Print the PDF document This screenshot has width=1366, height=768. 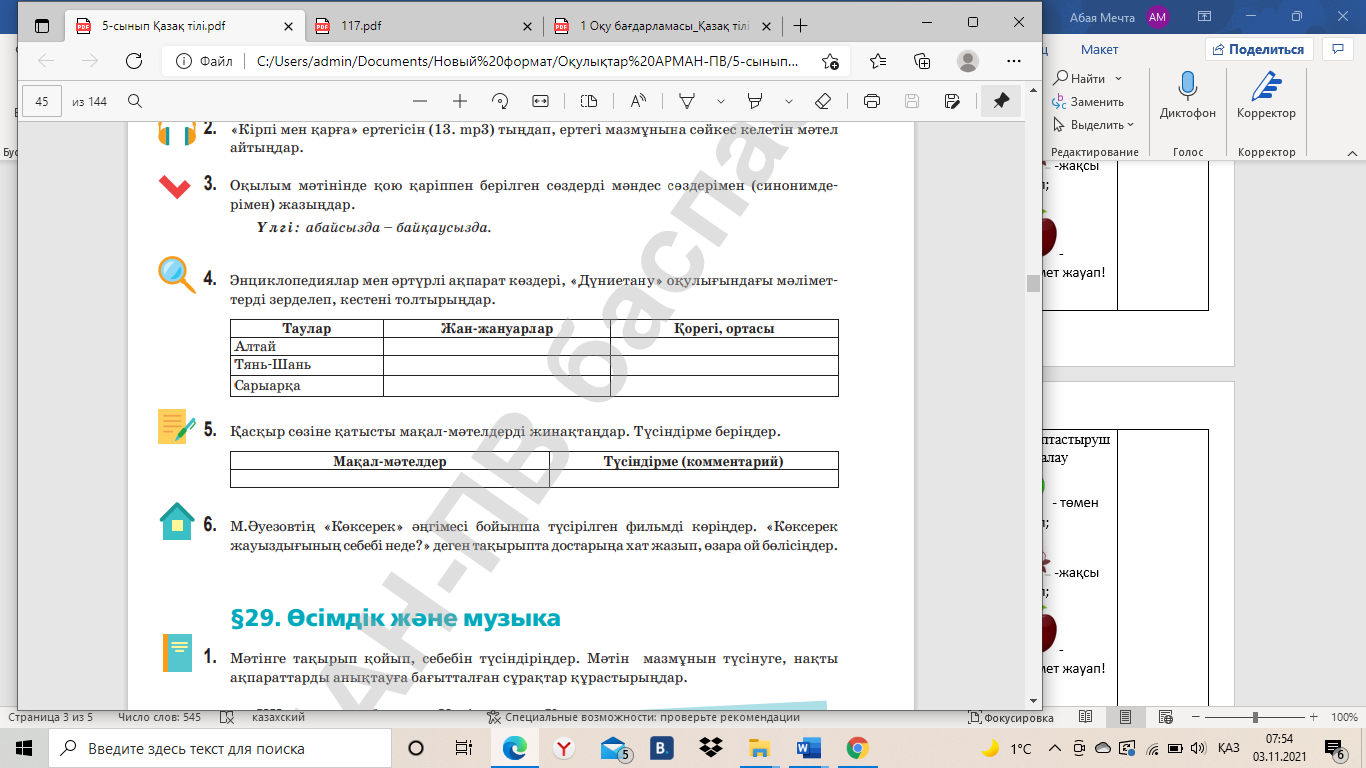(x=872, y=101)
